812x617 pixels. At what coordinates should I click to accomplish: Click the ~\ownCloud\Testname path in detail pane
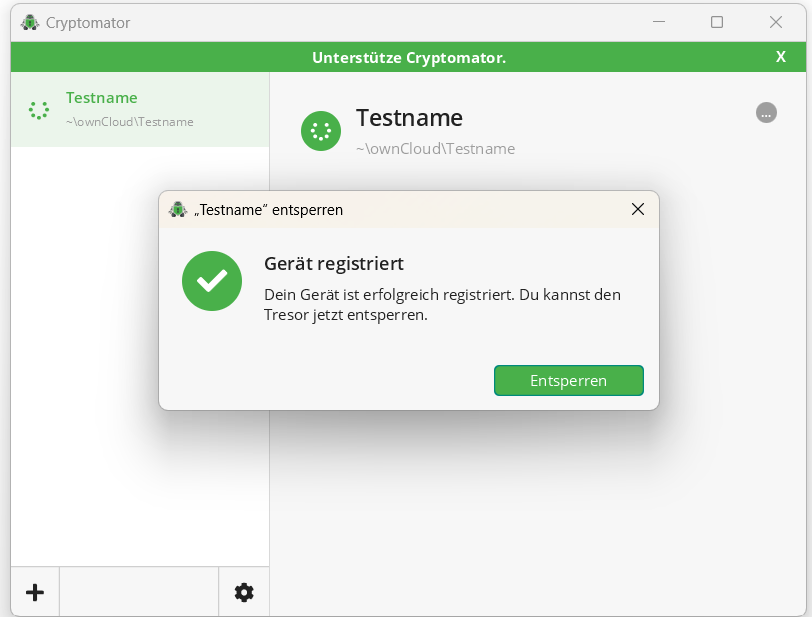(x=435, y=149)
